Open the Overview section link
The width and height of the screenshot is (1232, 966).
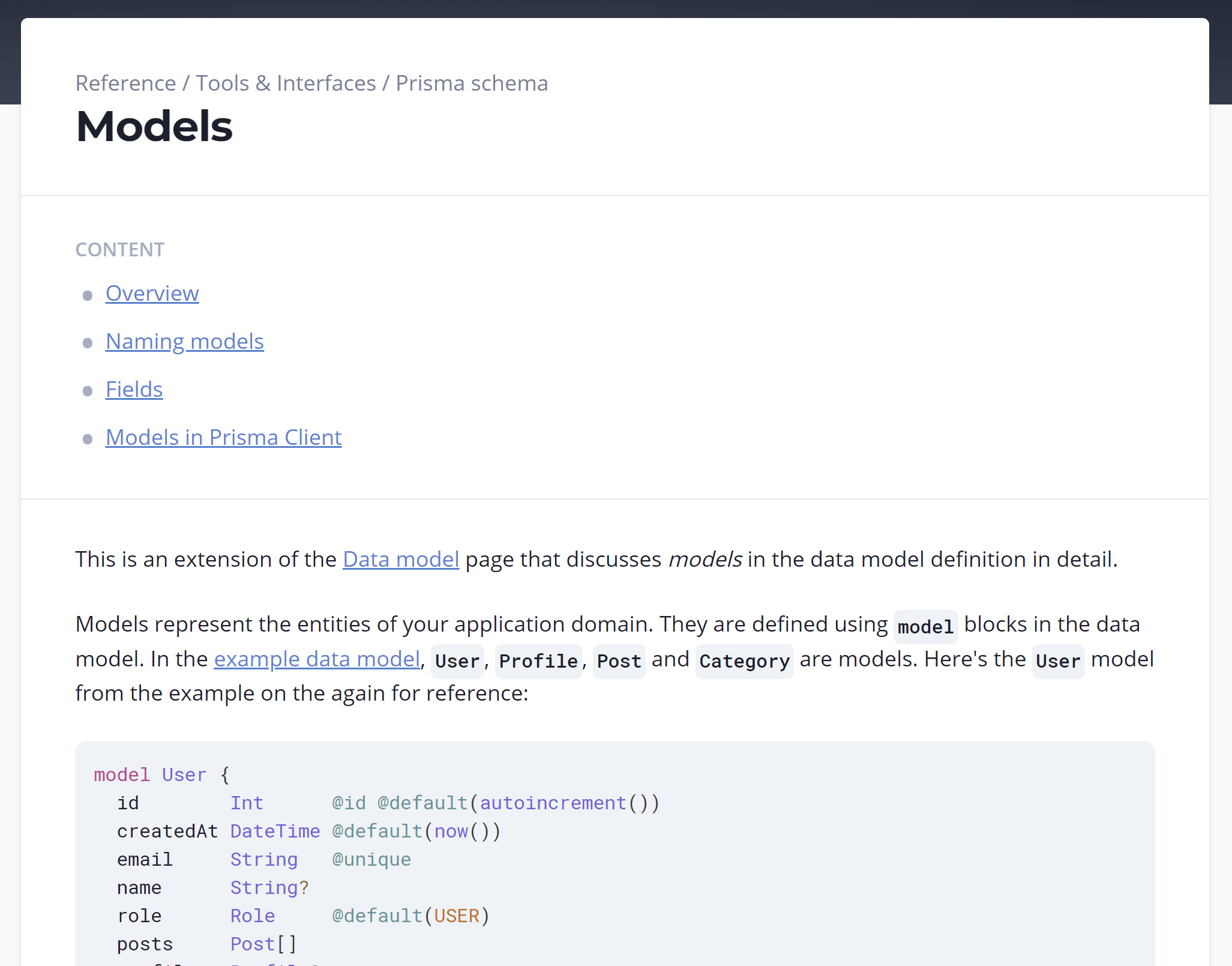pos(152,294)
